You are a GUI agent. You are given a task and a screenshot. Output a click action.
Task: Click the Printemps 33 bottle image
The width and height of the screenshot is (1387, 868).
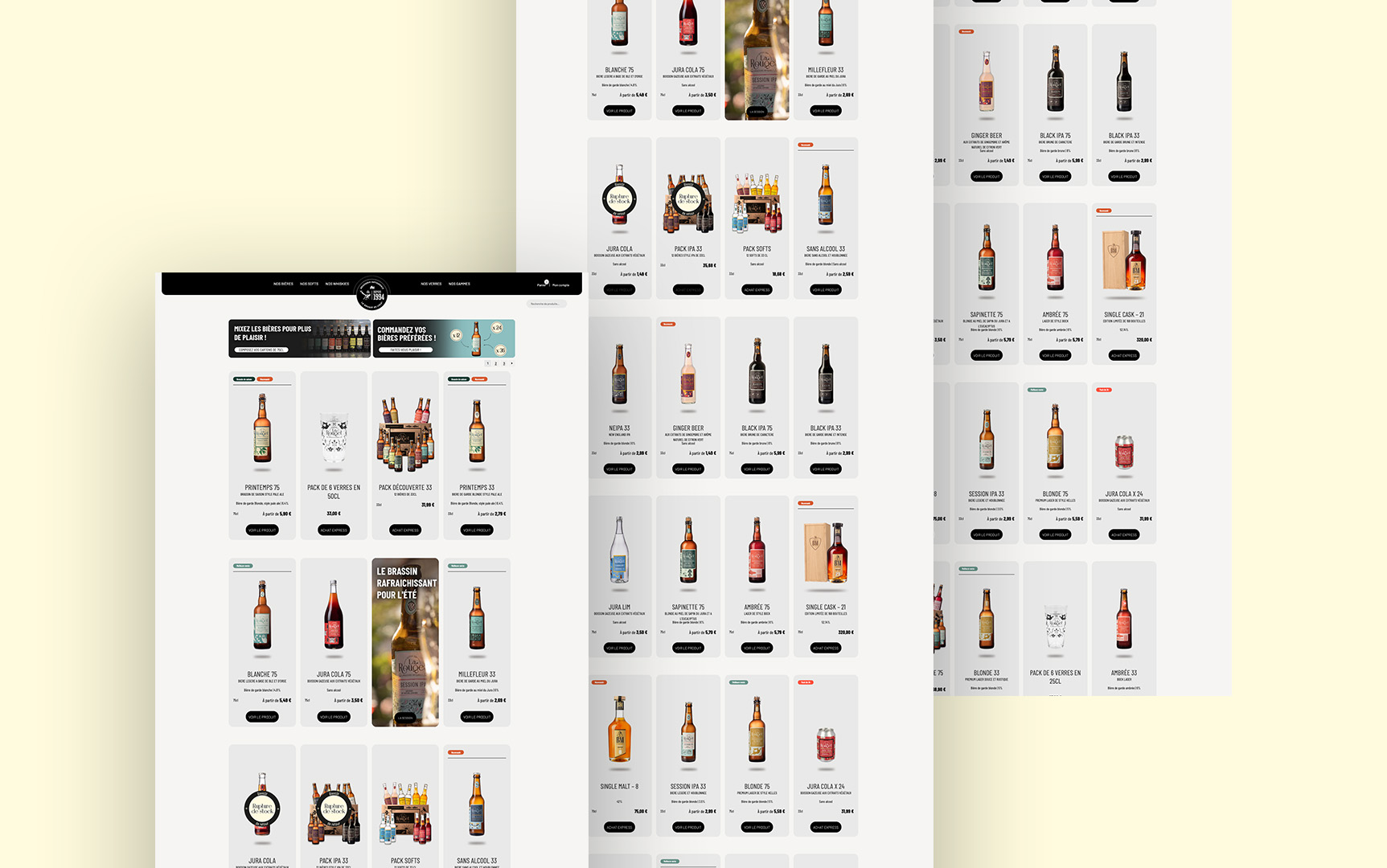click(x=477, y=430)
